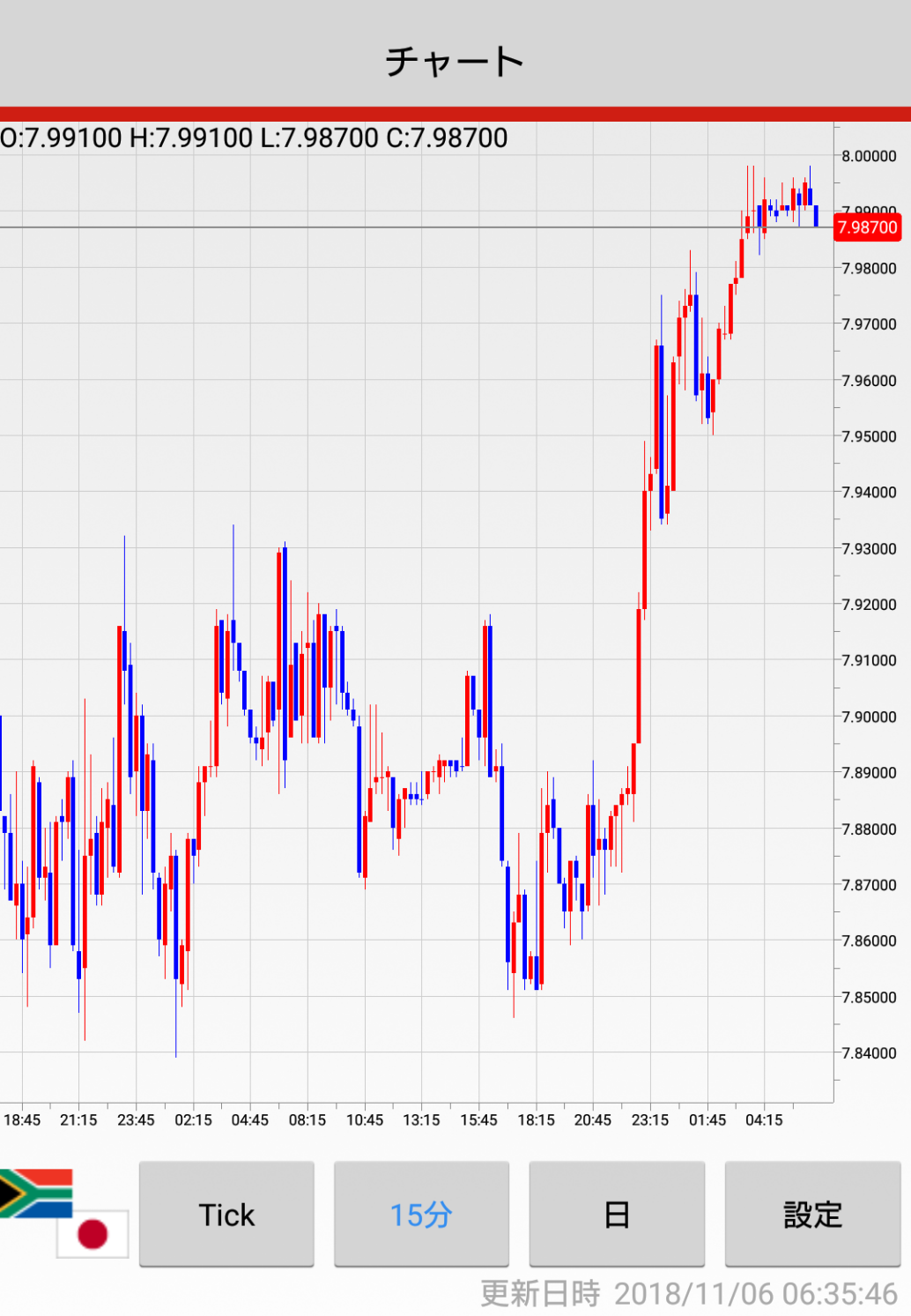911x1316 pixels.
Task: Open 設定 settings
Action: click(x=812, y=1215)
